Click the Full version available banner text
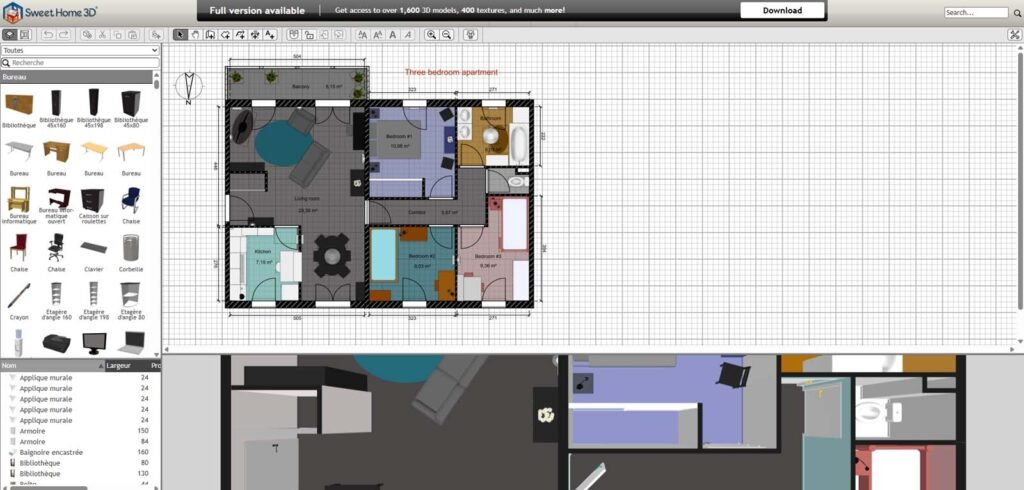The width and height of the screenshot is (1024, 490). (x=257, y=10)
